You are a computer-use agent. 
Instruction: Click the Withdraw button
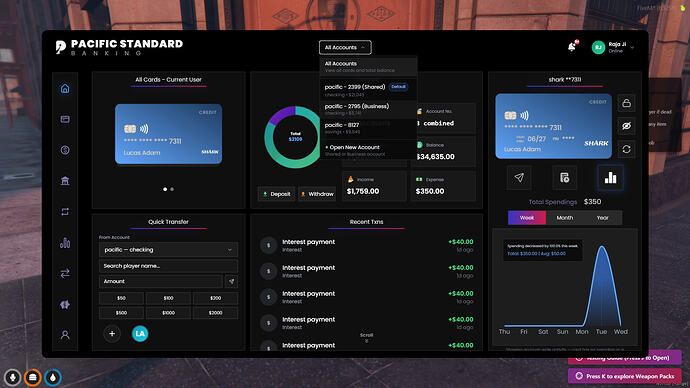(317, 194)
